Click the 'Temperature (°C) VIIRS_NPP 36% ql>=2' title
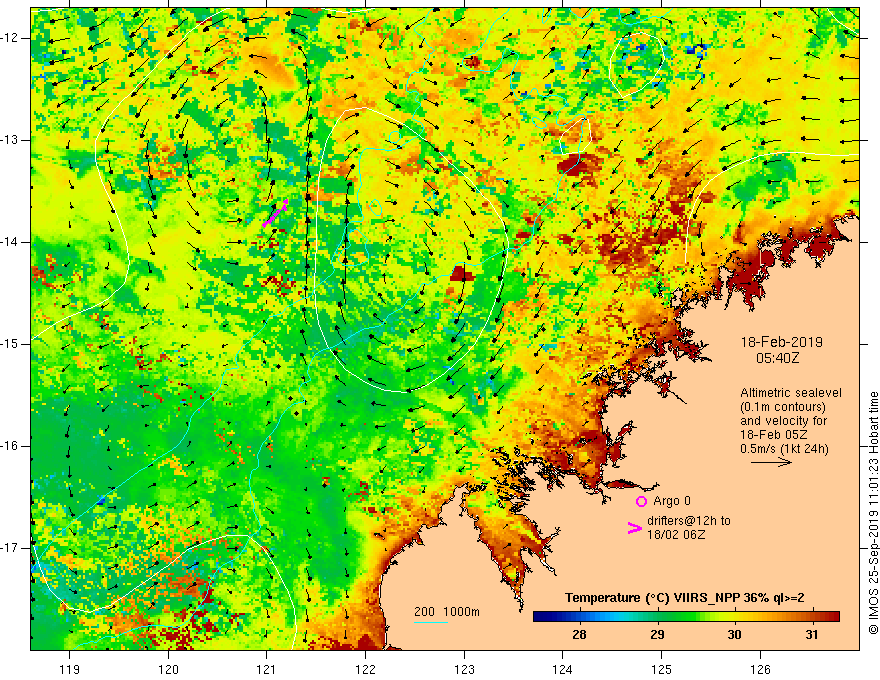Image resolution: width=880 pixels, height=680 pixels. coord(685,598)
